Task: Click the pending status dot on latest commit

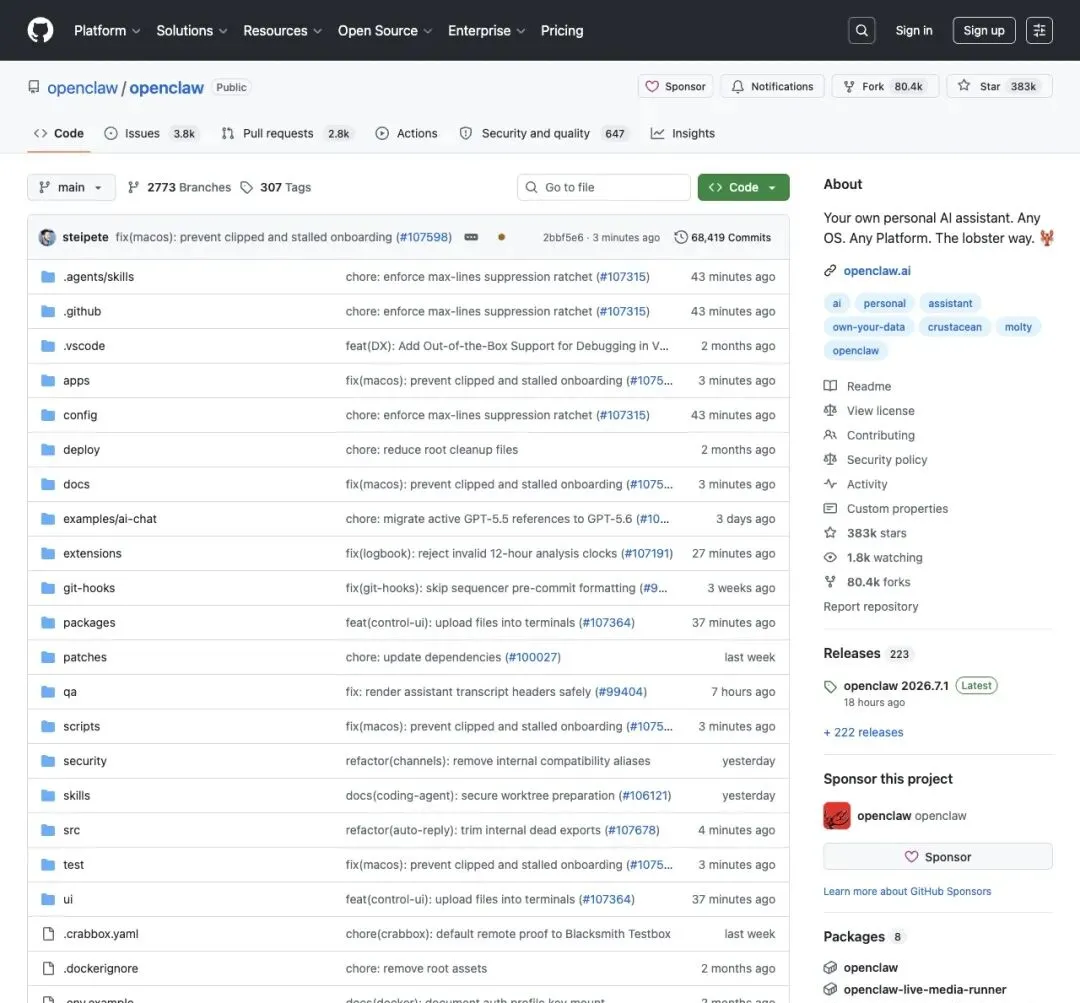Action: (501, 237)
